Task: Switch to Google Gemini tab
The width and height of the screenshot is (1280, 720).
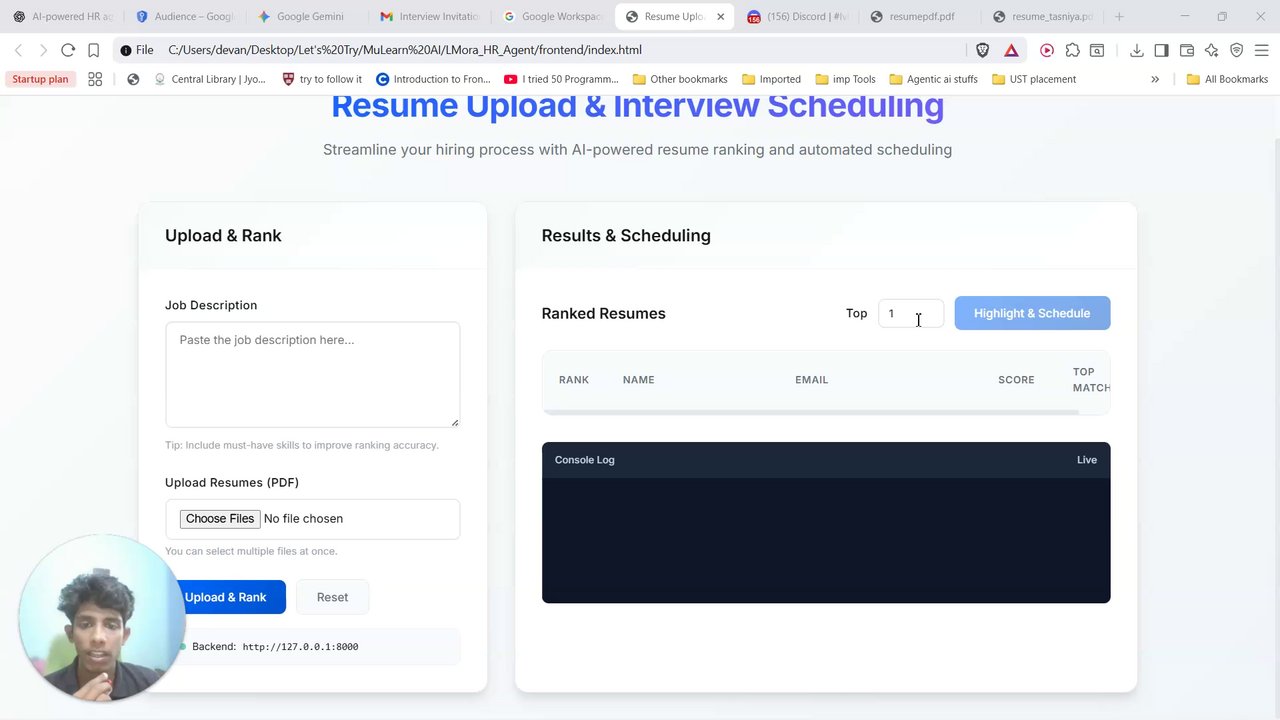Action: tap(308, 16)
